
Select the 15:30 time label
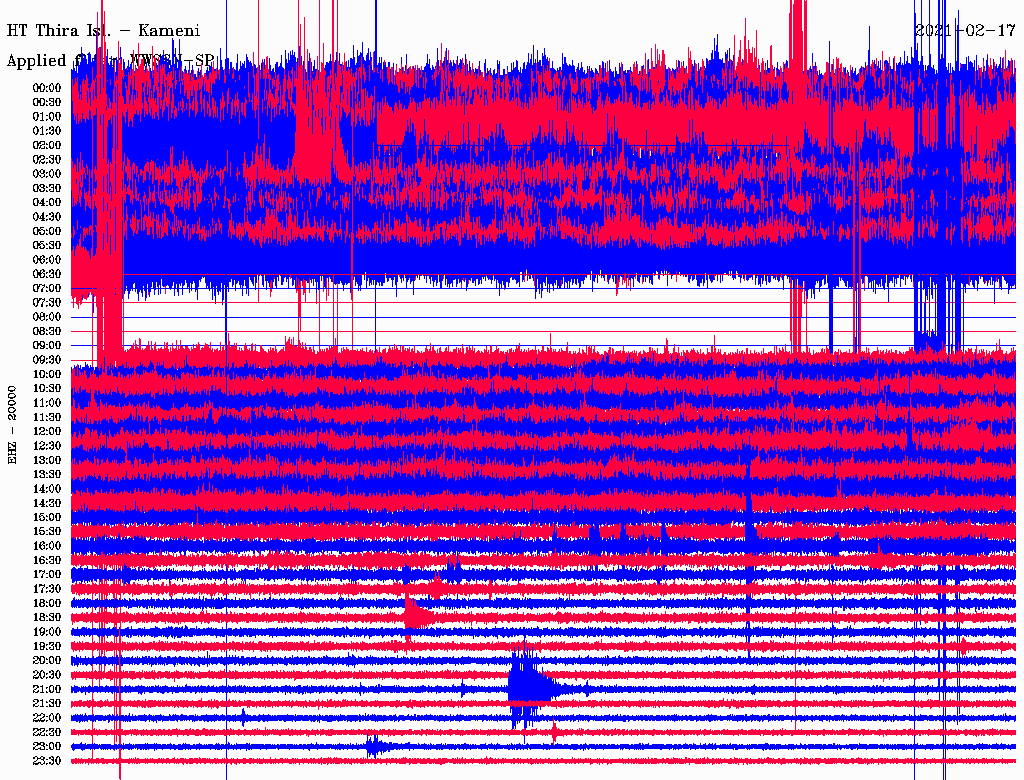pyautogui.click(x=47, y=532)
